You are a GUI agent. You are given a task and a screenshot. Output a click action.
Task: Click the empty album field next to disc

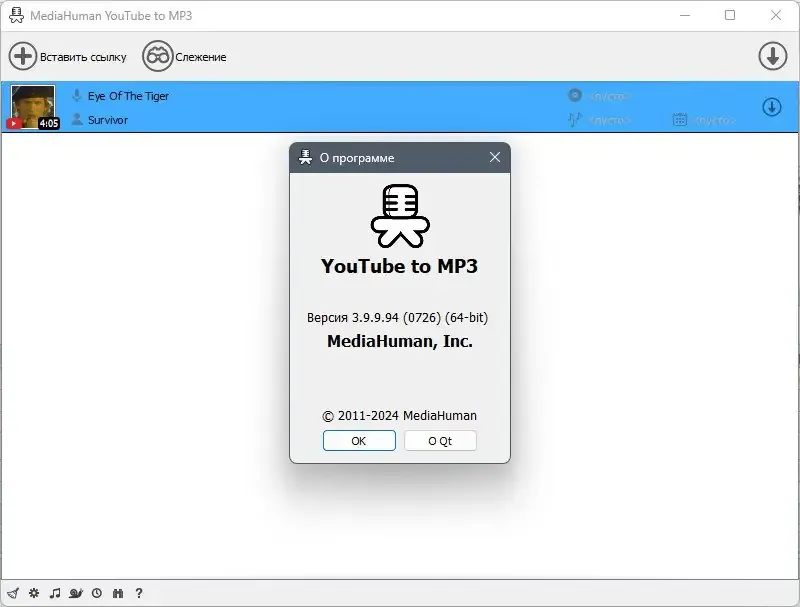[610, 96]
